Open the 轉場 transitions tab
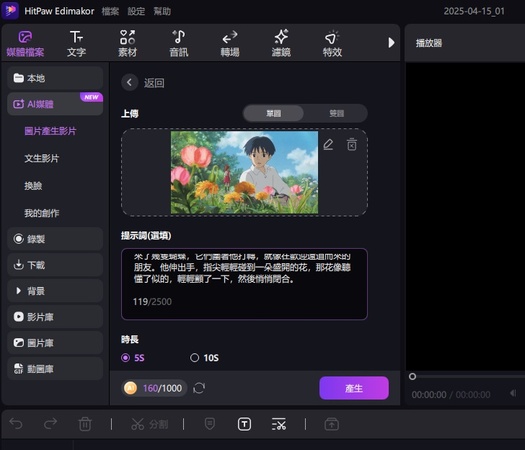The height and width of the screenshot is (450, 525). click(x=230, y=44)
